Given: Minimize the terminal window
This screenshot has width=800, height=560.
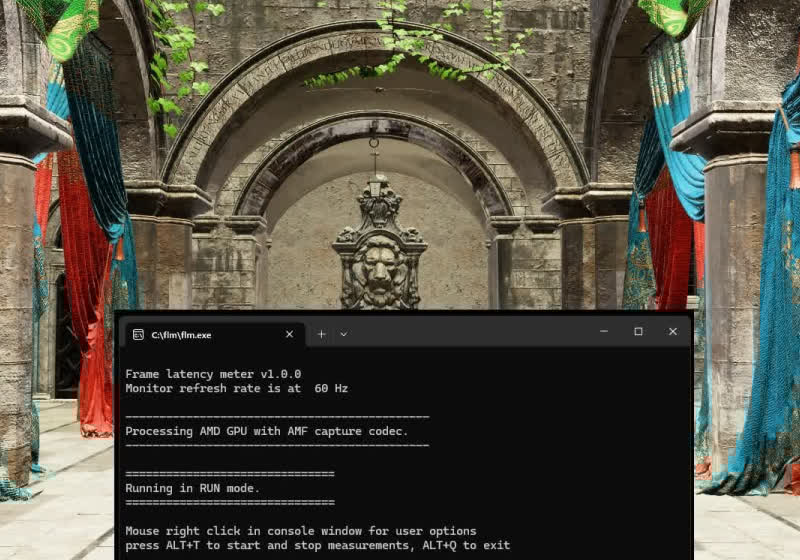Looking at the screenshot, I should [604, 332].
